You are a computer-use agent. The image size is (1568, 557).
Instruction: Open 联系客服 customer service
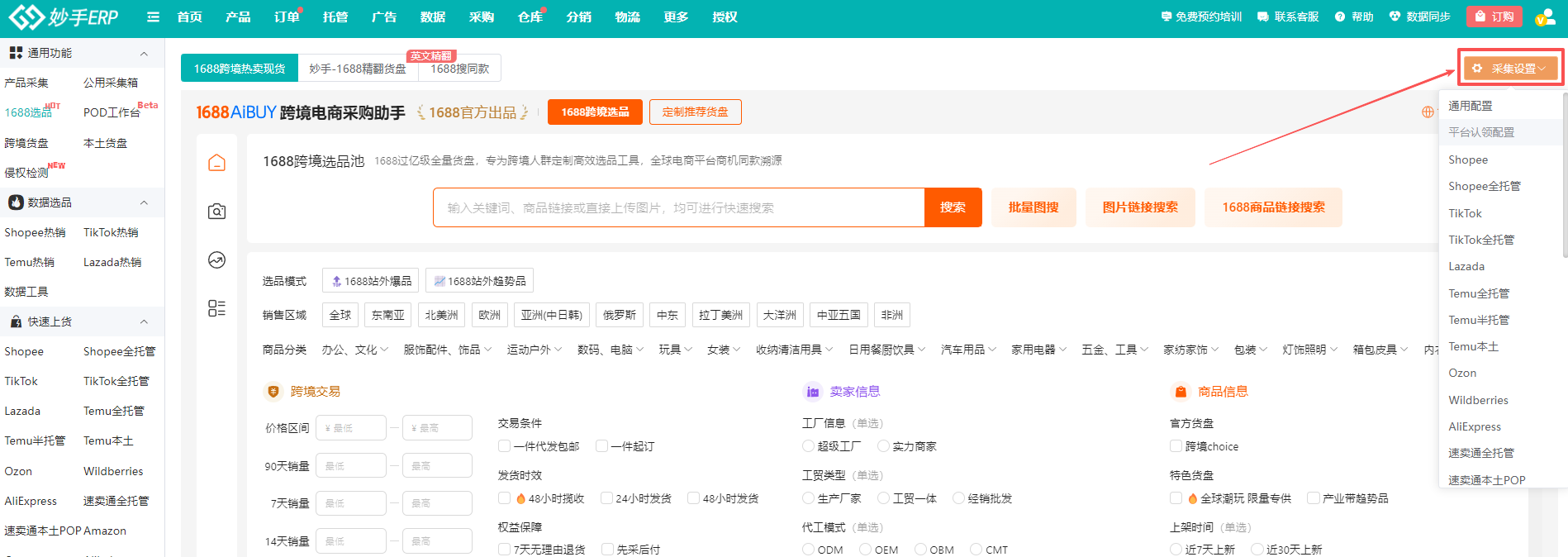1288,17
